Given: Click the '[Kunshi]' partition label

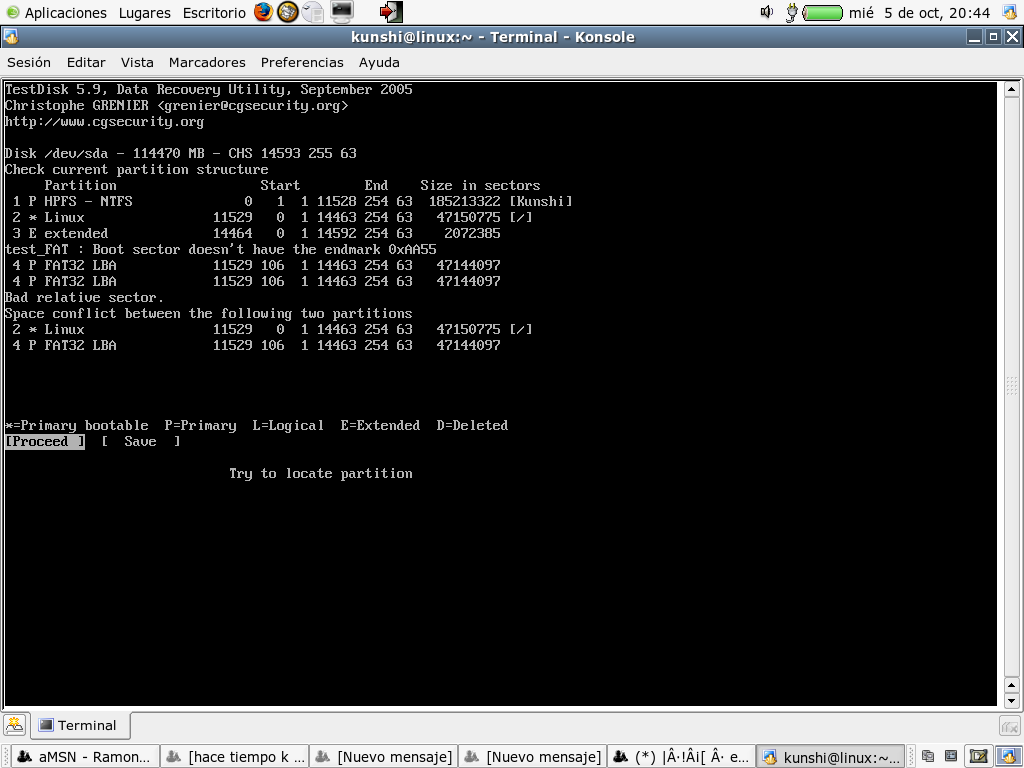Looking at the screenshot, I should tap(541, 201).
